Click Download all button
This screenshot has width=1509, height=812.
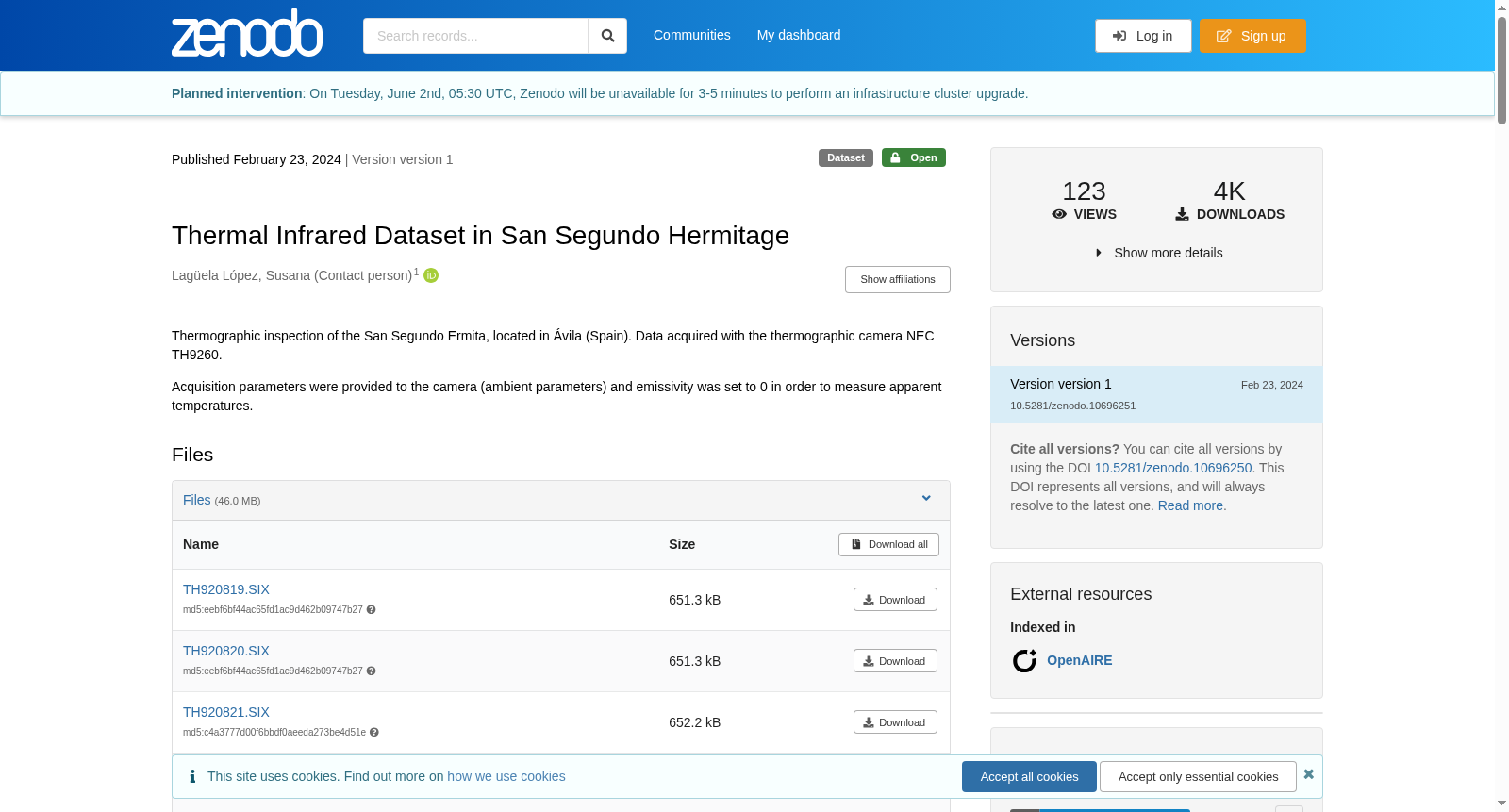pyautogui.click(x=888, y=545)
